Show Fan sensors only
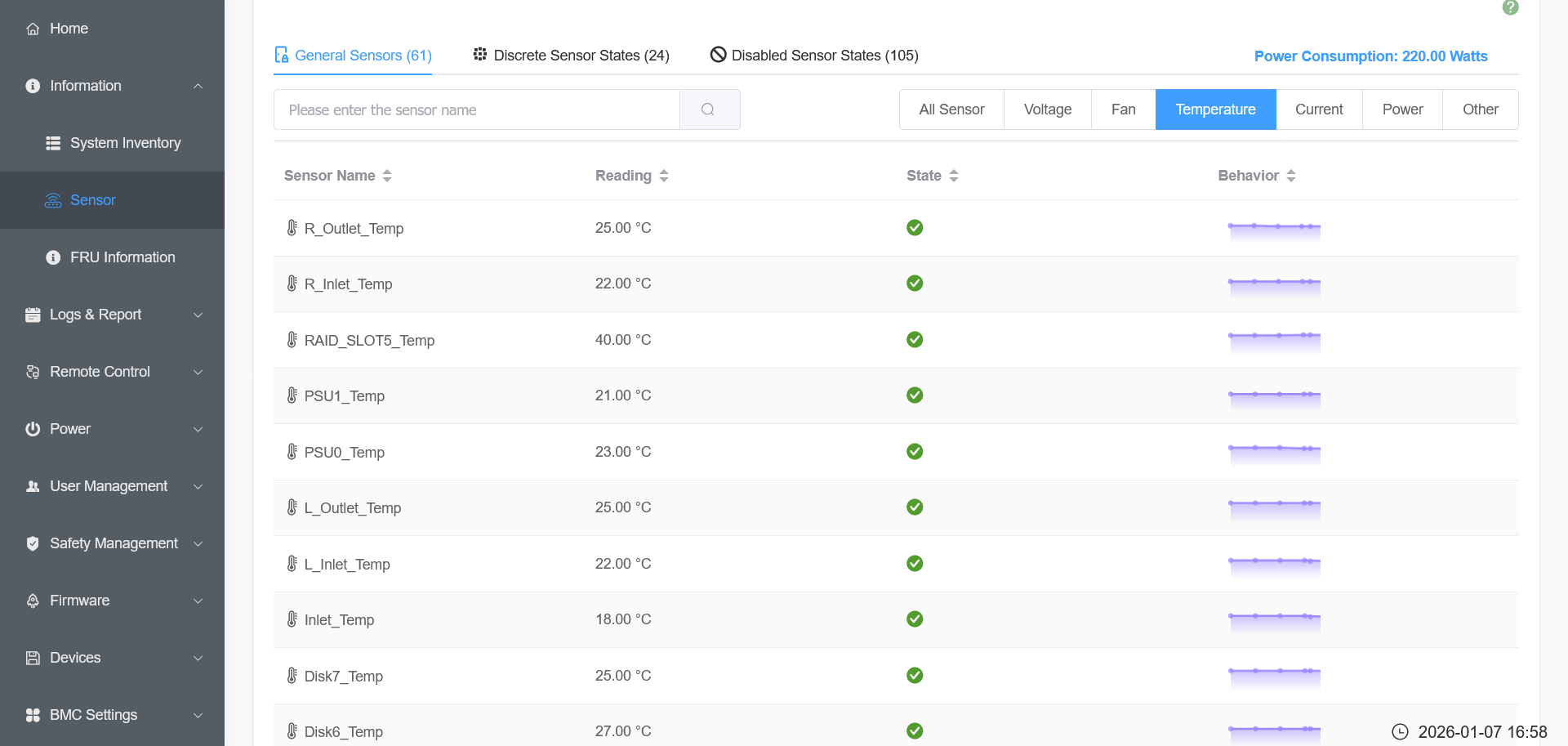Screen dimensions: 1568x746 pos(1123,109)
